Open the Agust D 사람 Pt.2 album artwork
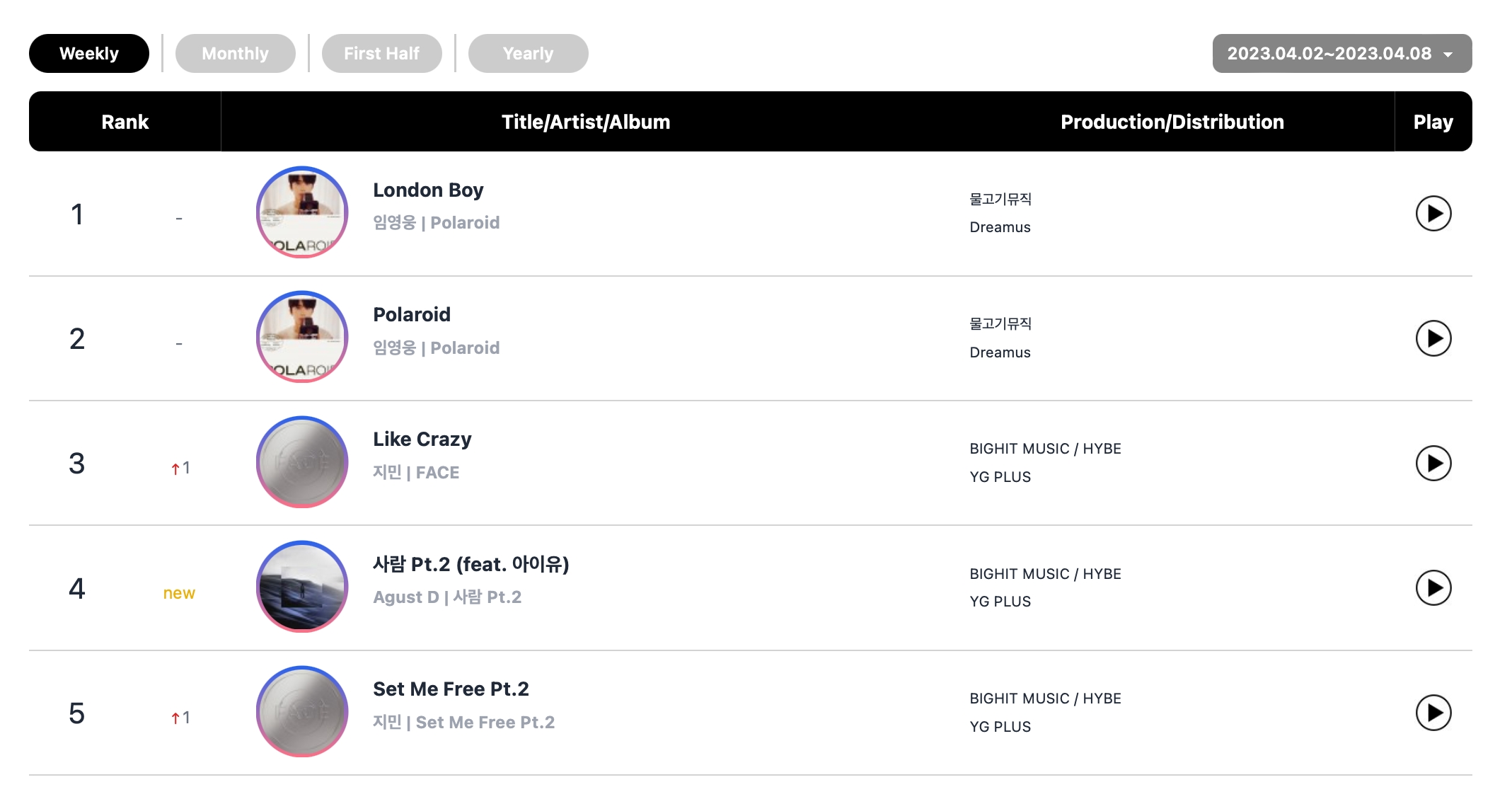This screenshot has width=1512, height=787. point(302,587)
